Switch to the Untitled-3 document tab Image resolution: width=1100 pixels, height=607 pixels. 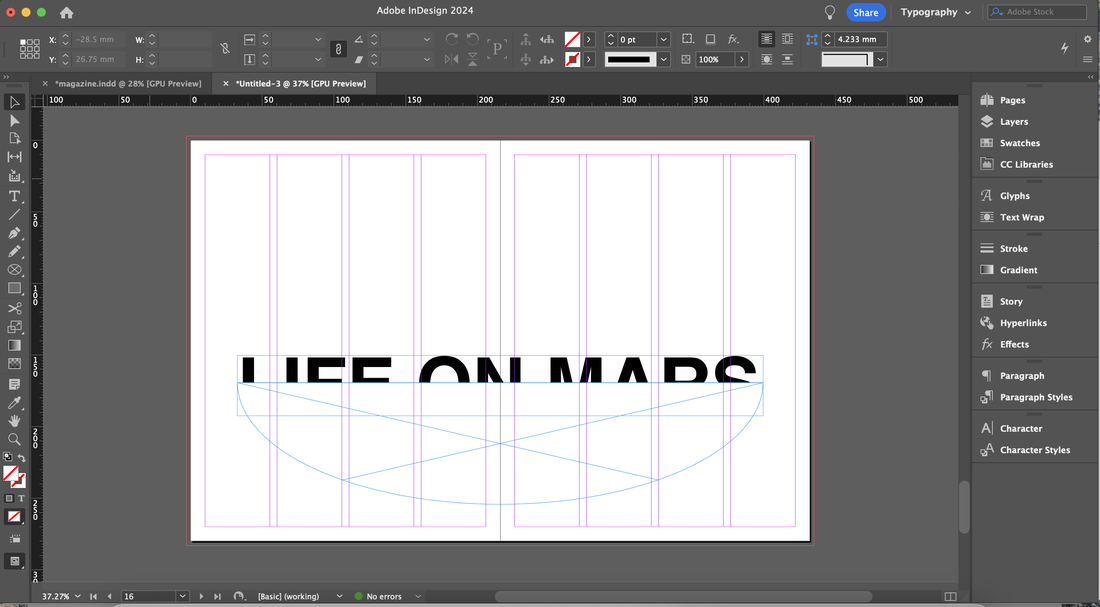(300, 84)
